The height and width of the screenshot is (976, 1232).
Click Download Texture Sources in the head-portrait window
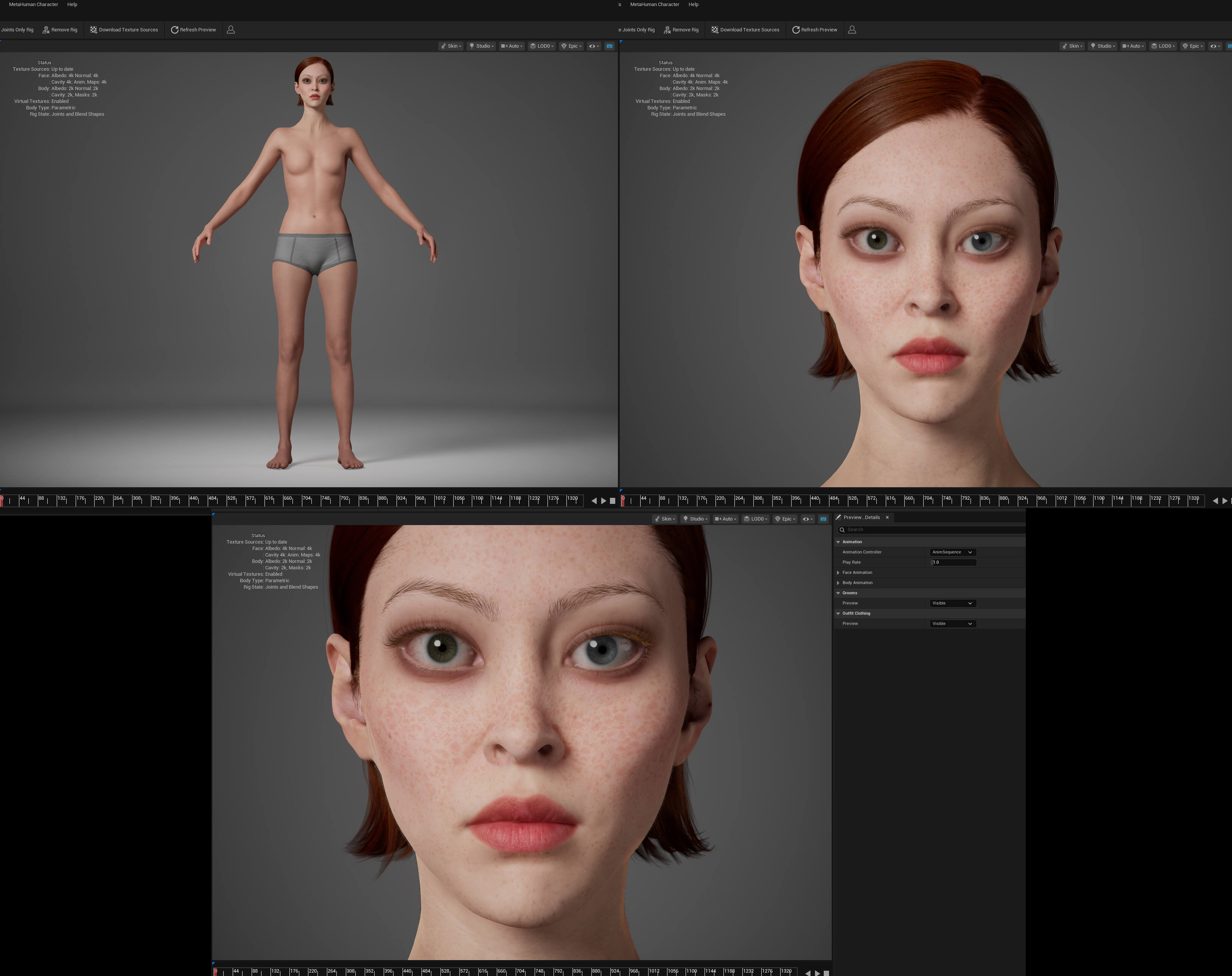(x=745, y=30)
